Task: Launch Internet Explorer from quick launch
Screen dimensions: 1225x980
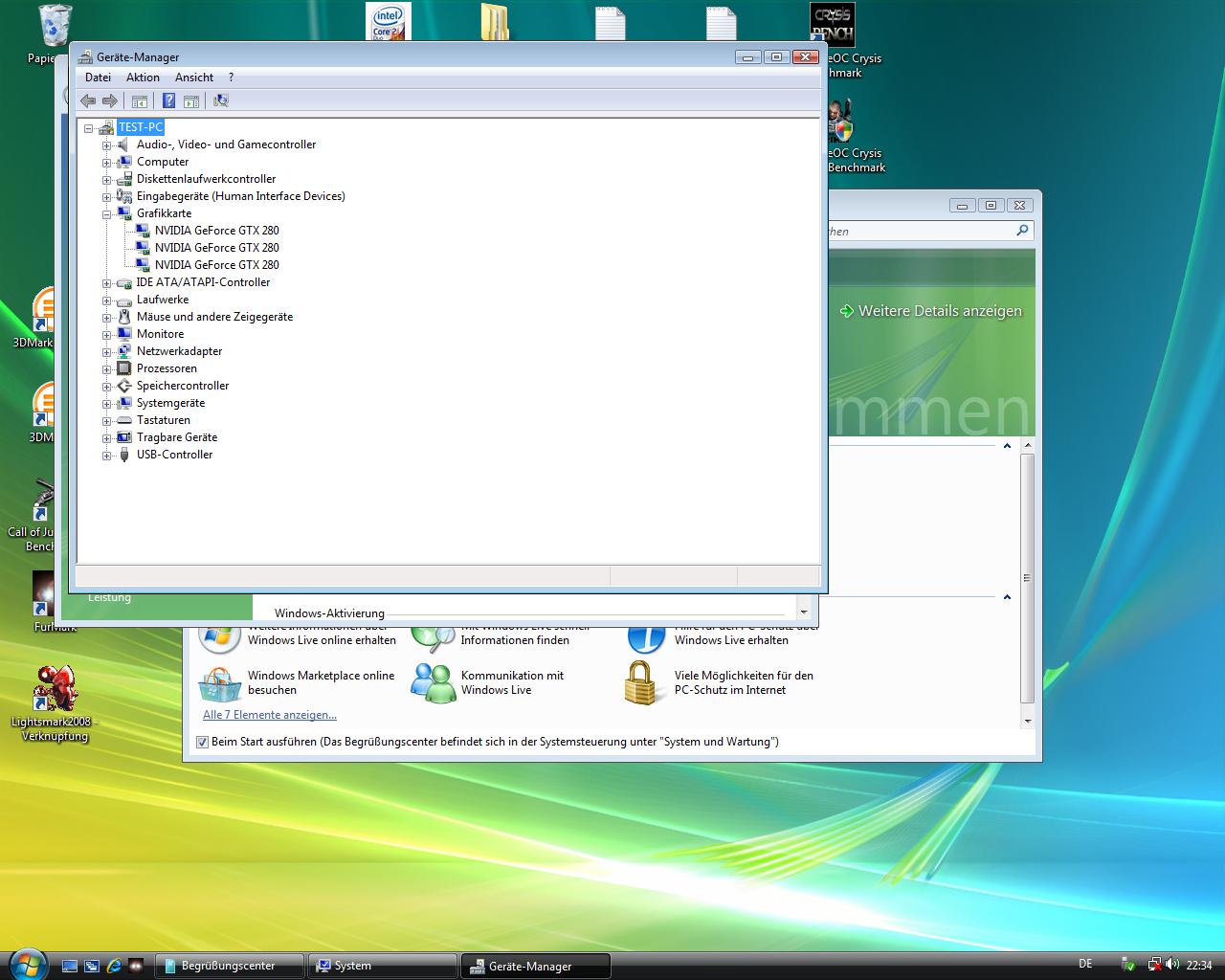Action: 114,966
